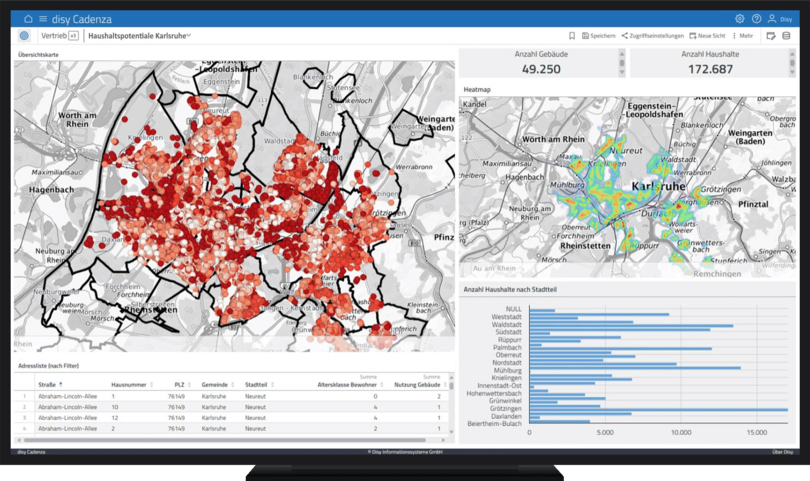The height and width of the screenshot is (481, 810).
Task: Click the Mühlburg bar in chart
Action: [x=635, y=368]
